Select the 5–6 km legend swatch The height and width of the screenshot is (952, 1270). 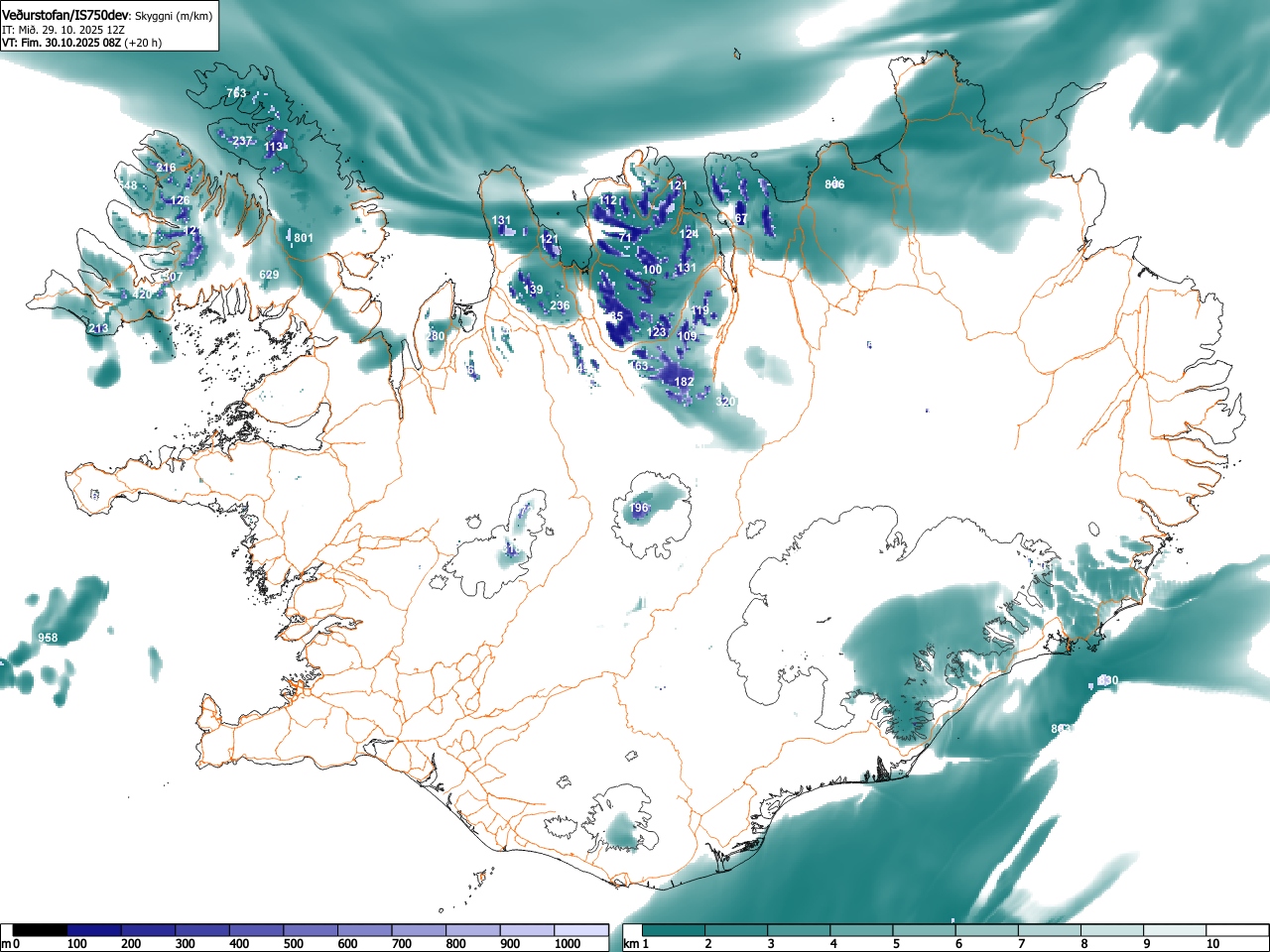[926, 930]
